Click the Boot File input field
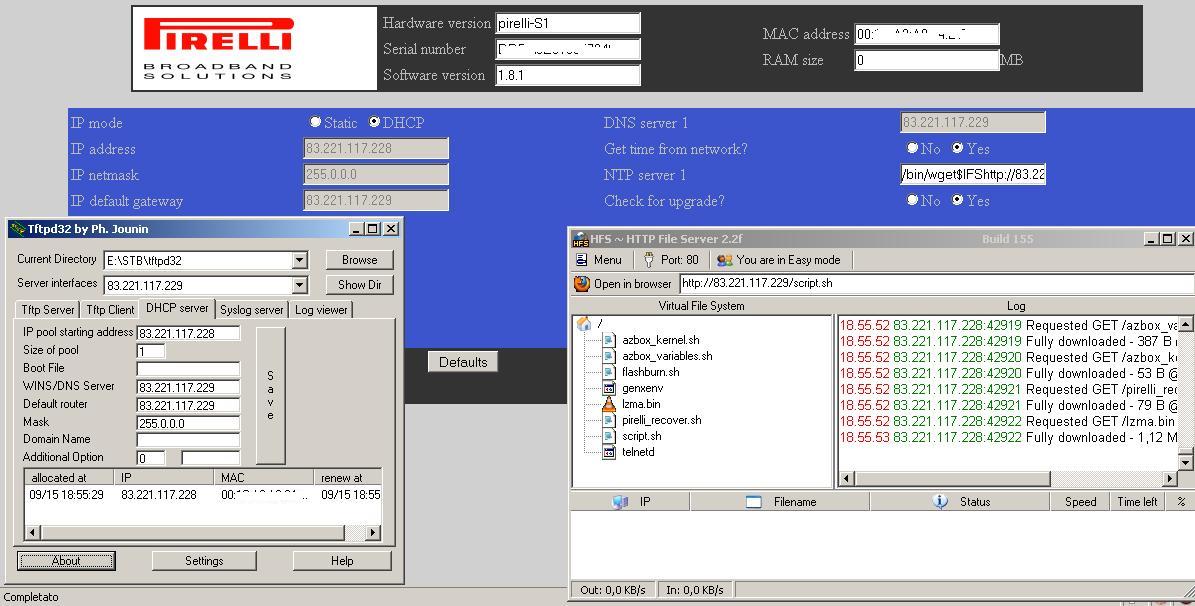1195x606 pixels. point(188,368)
